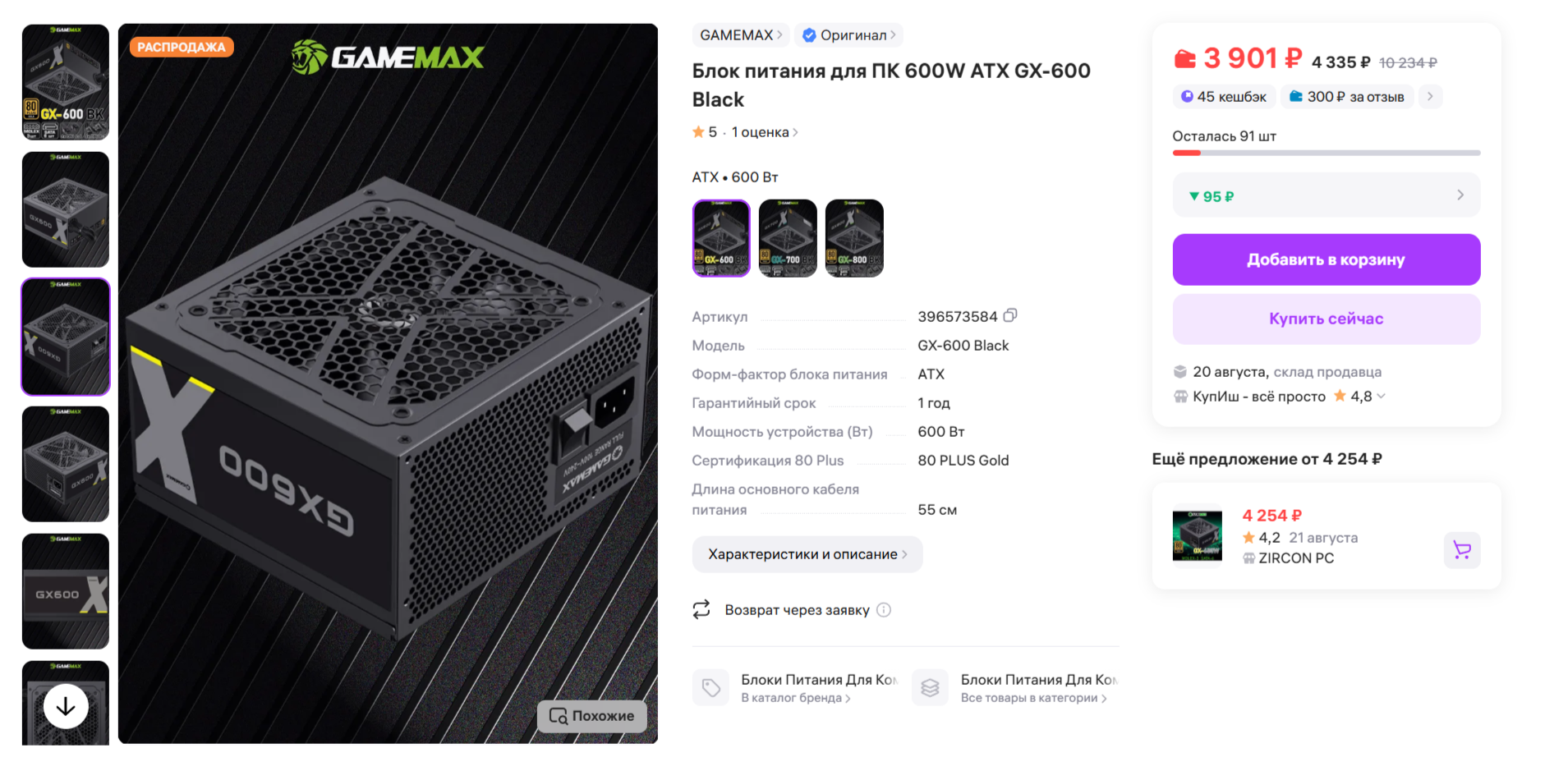Click the return info circle icon
This screenshot has height=771, width=1568.
coord(884,610)
